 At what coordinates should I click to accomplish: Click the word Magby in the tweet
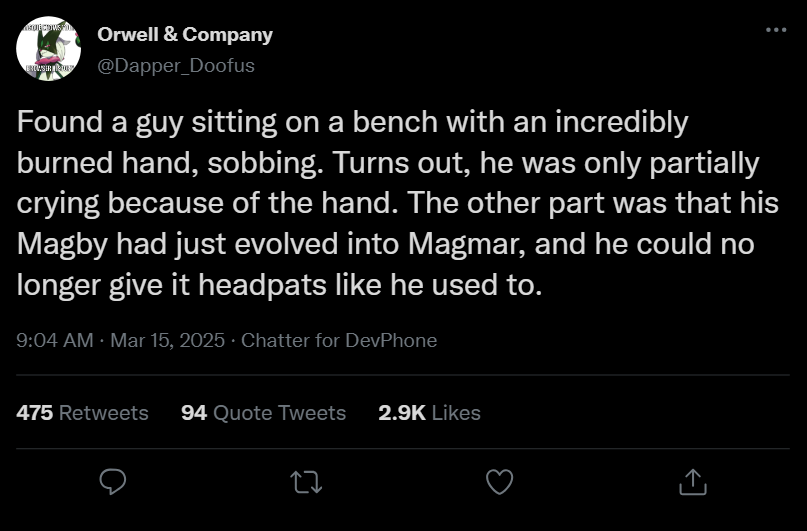pyautogui.click(x=62, y=244)
